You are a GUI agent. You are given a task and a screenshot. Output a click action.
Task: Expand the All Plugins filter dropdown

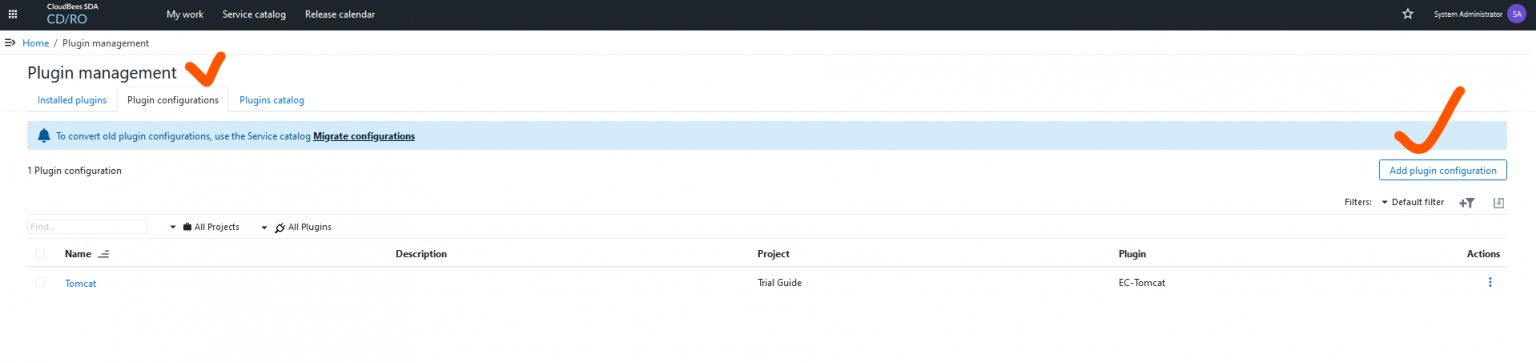(296, 227)
